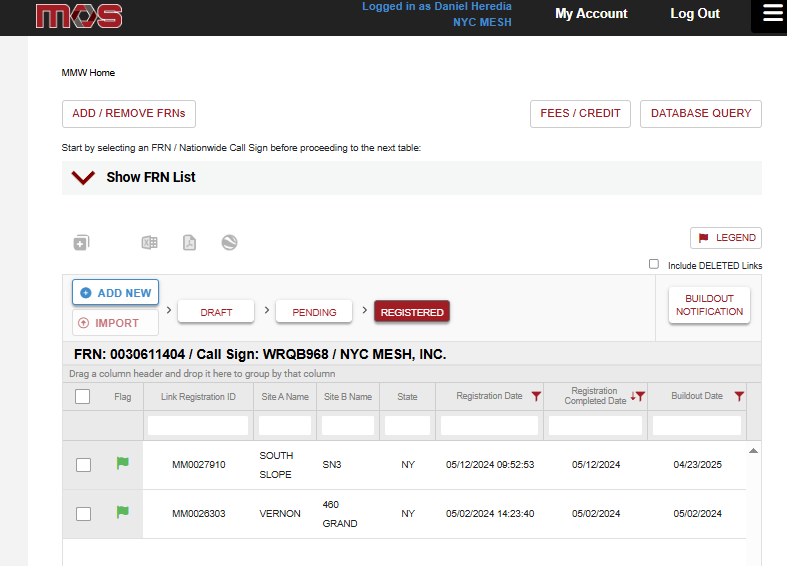Tick the select-all checkbox in header
The width and height of the screenshot is (787, 566).
pyautogui.click(x=83, y=397)
